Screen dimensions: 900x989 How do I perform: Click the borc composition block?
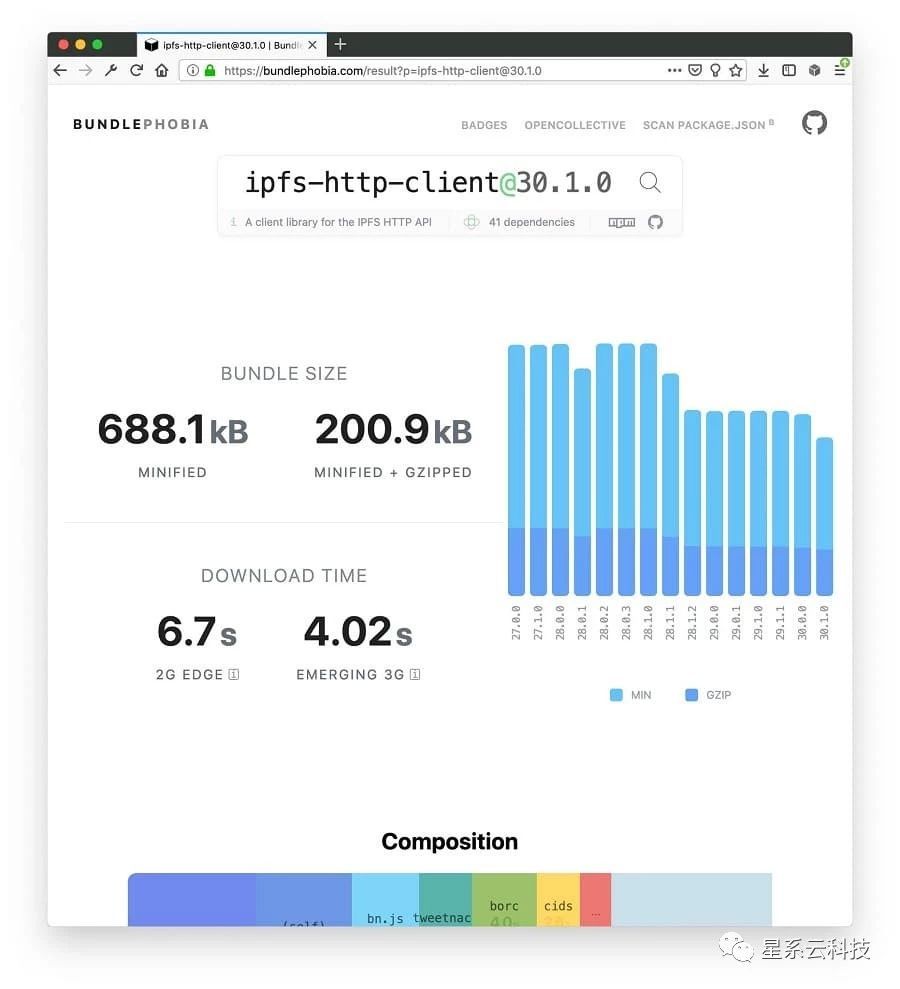pos(504,899)
